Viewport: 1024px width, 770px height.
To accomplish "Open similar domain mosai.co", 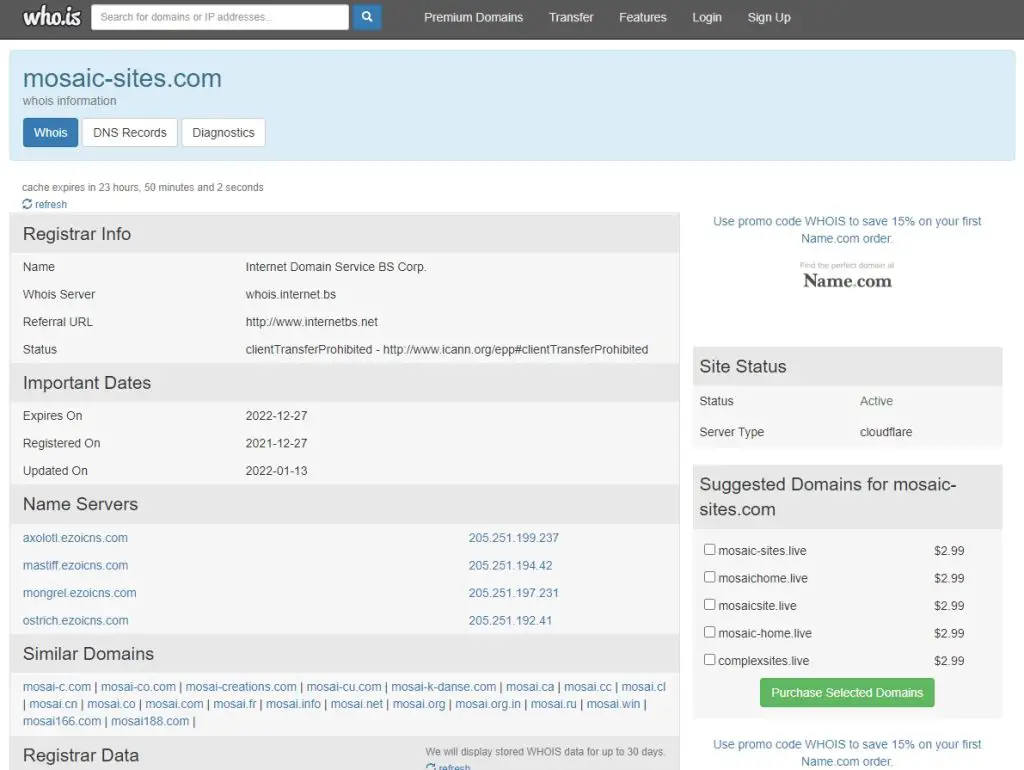I will pos(111,703).
